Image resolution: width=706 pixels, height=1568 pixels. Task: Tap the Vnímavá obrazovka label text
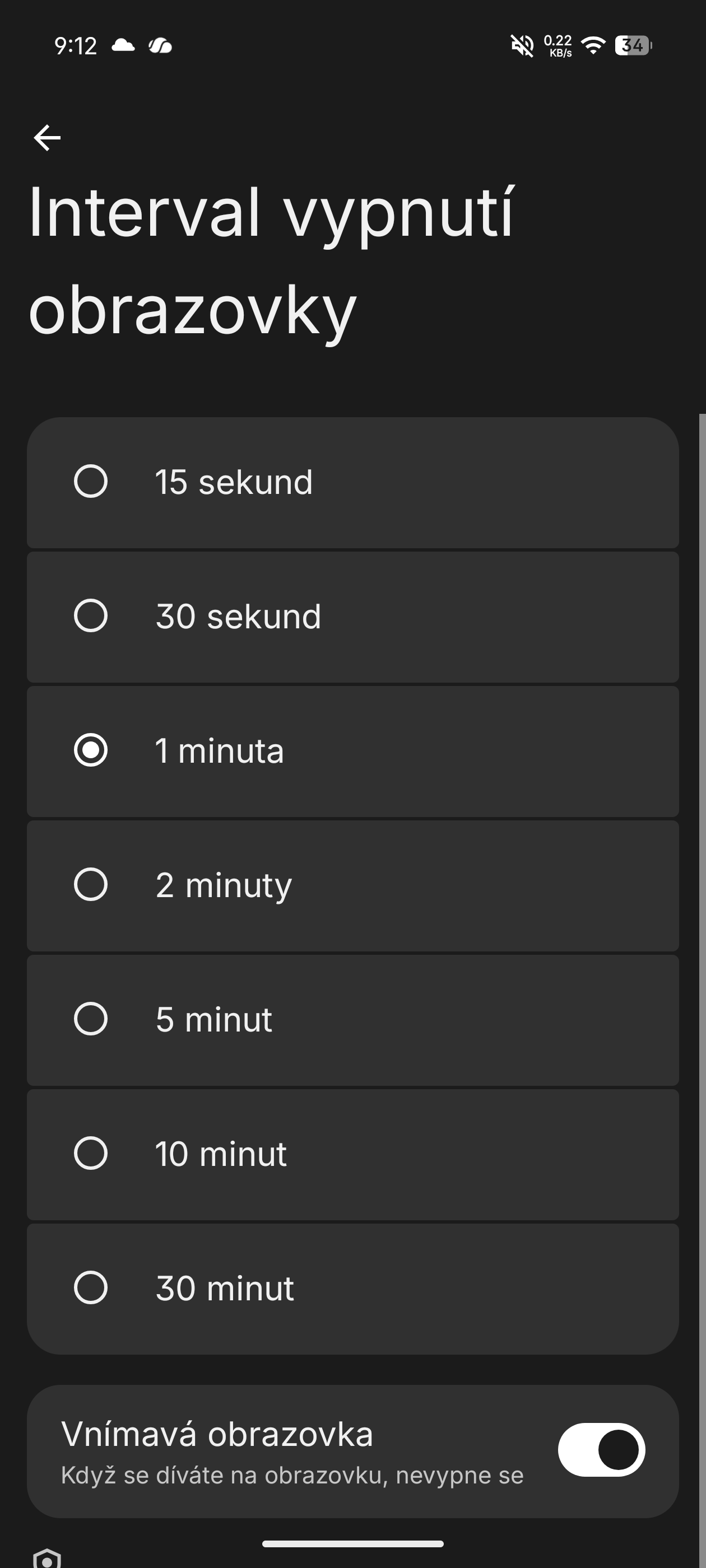(x=217, y=1434)
